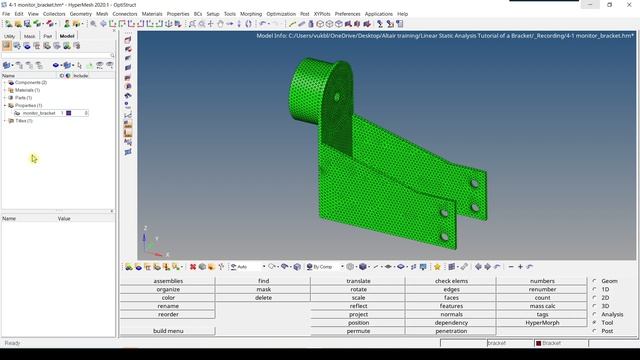
Task: Expand the Titles (1) tree node
Action: click(x=5, y=121)
